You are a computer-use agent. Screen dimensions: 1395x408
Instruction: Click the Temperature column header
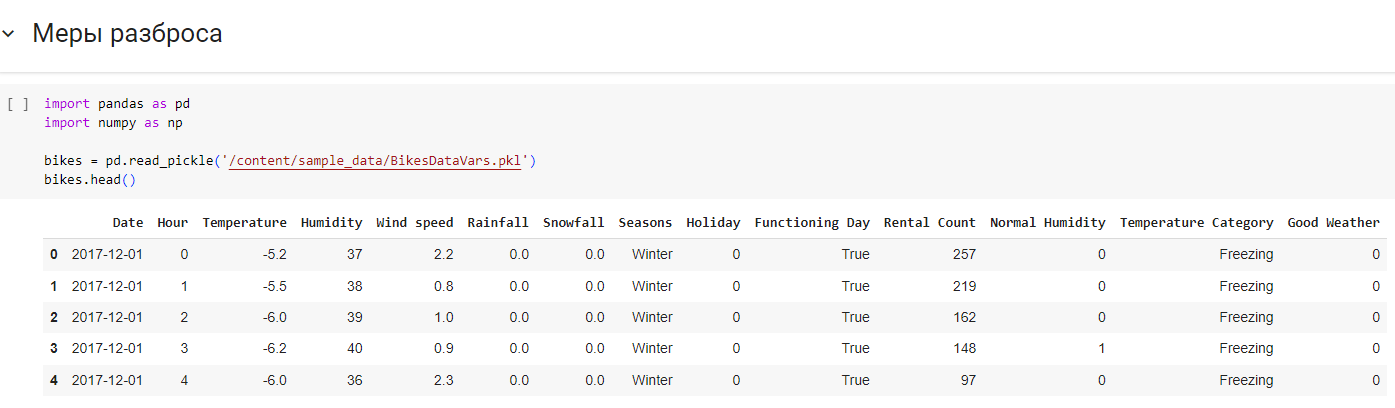tap(244, 223)
